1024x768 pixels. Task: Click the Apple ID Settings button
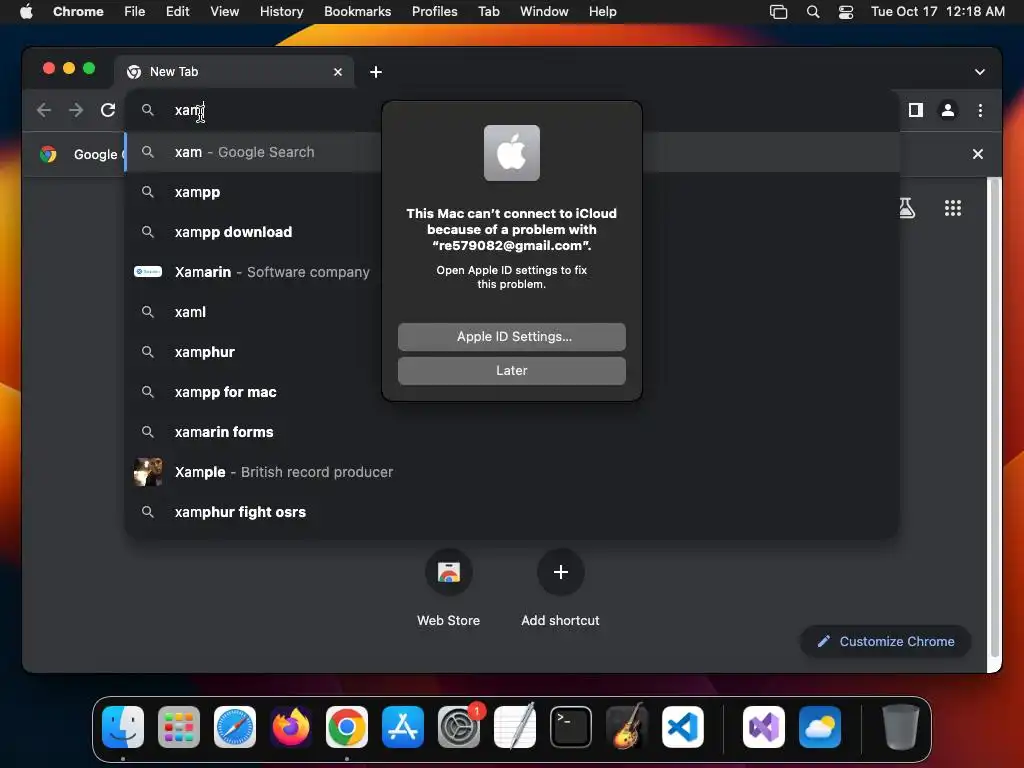[x=511, y=336]
